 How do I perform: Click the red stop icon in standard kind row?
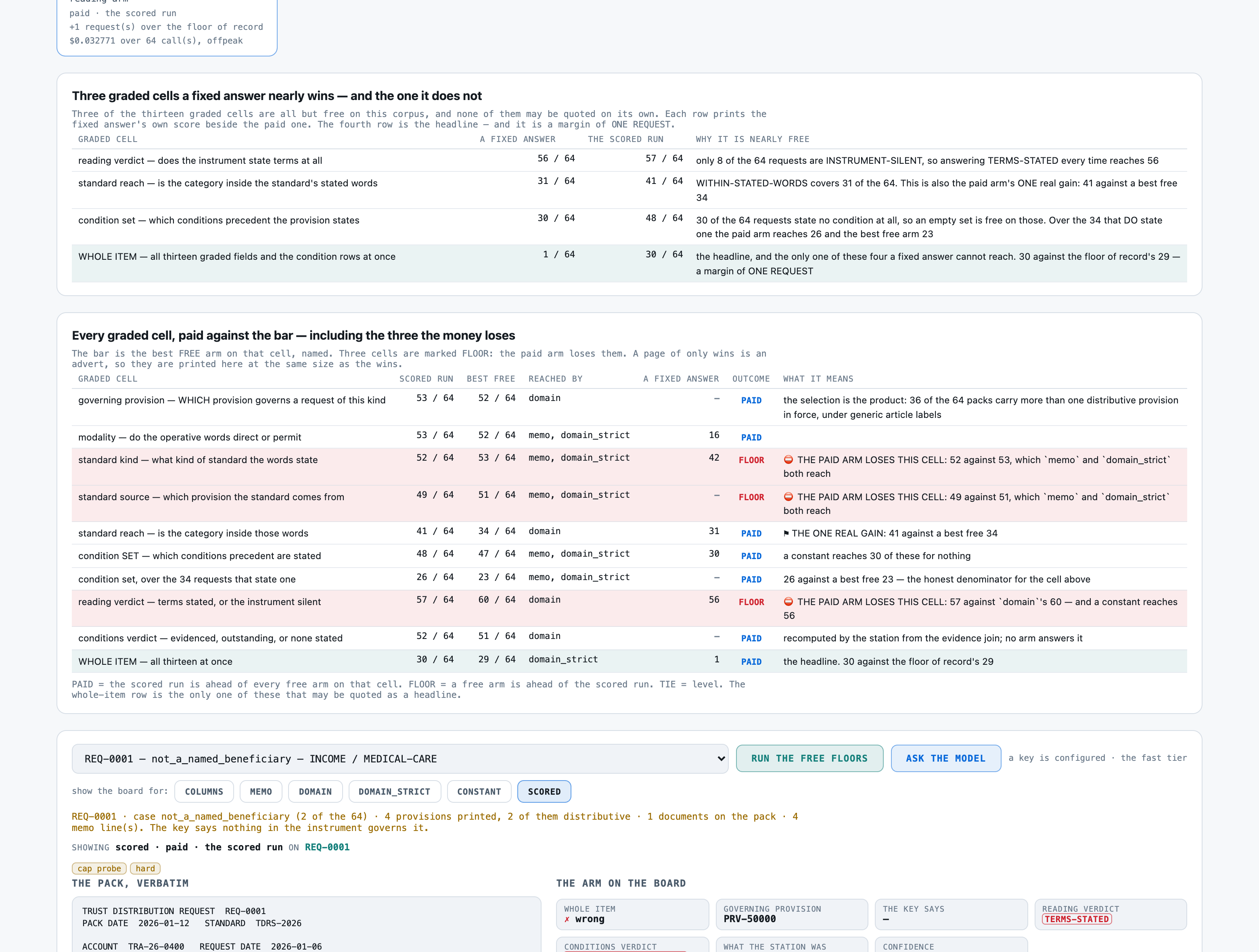[x=788, y=459]
